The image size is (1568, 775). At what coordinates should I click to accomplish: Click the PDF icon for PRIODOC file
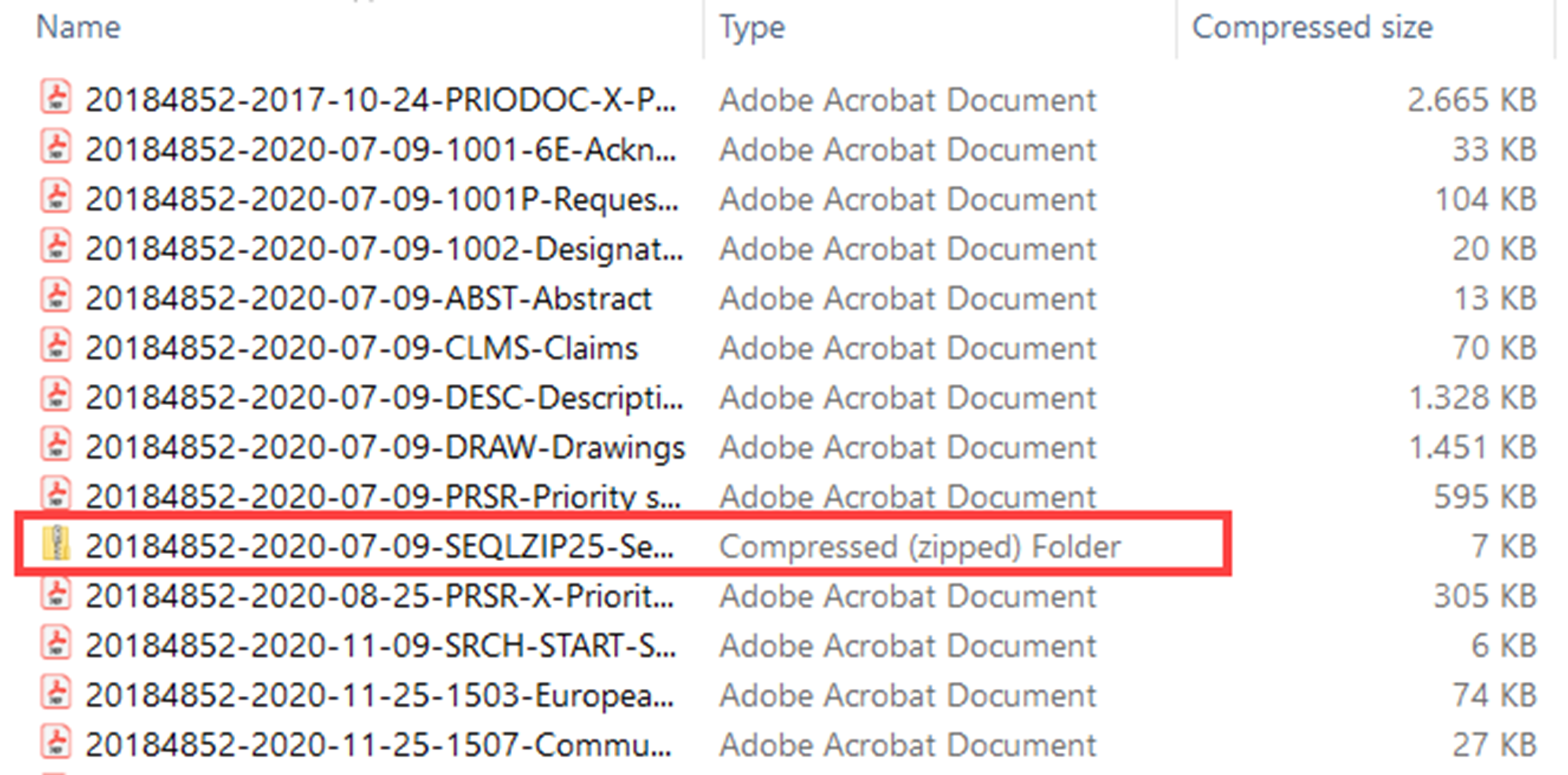click(56, 99)
